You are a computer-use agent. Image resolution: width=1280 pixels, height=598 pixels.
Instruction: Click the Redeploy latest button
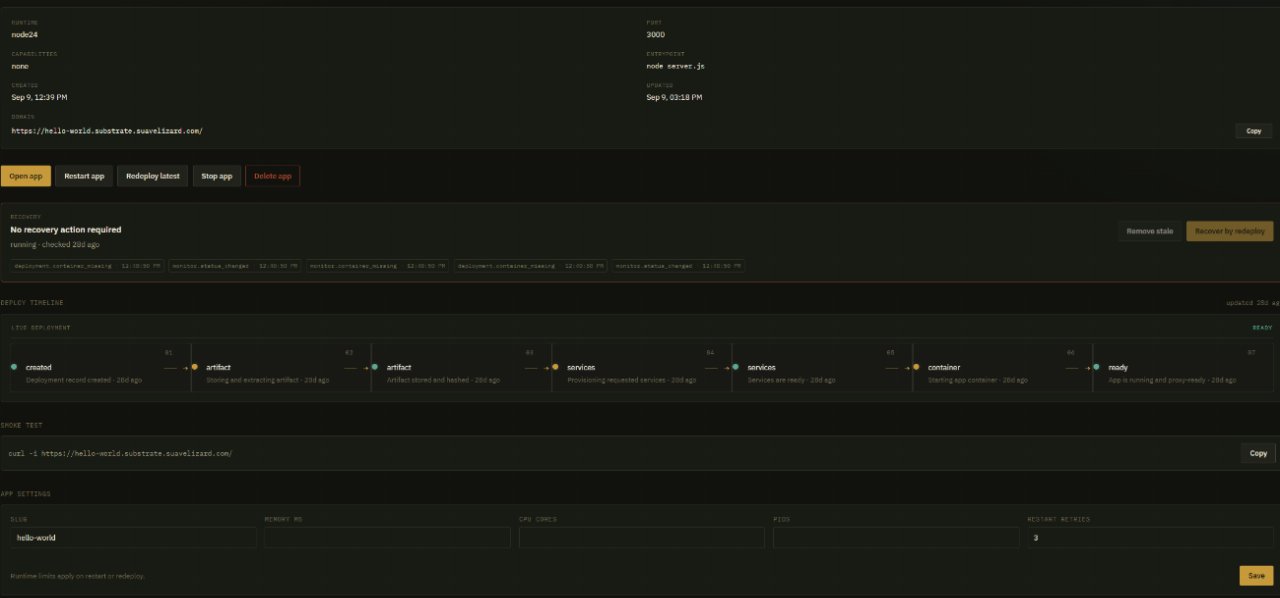coord(153,176)
